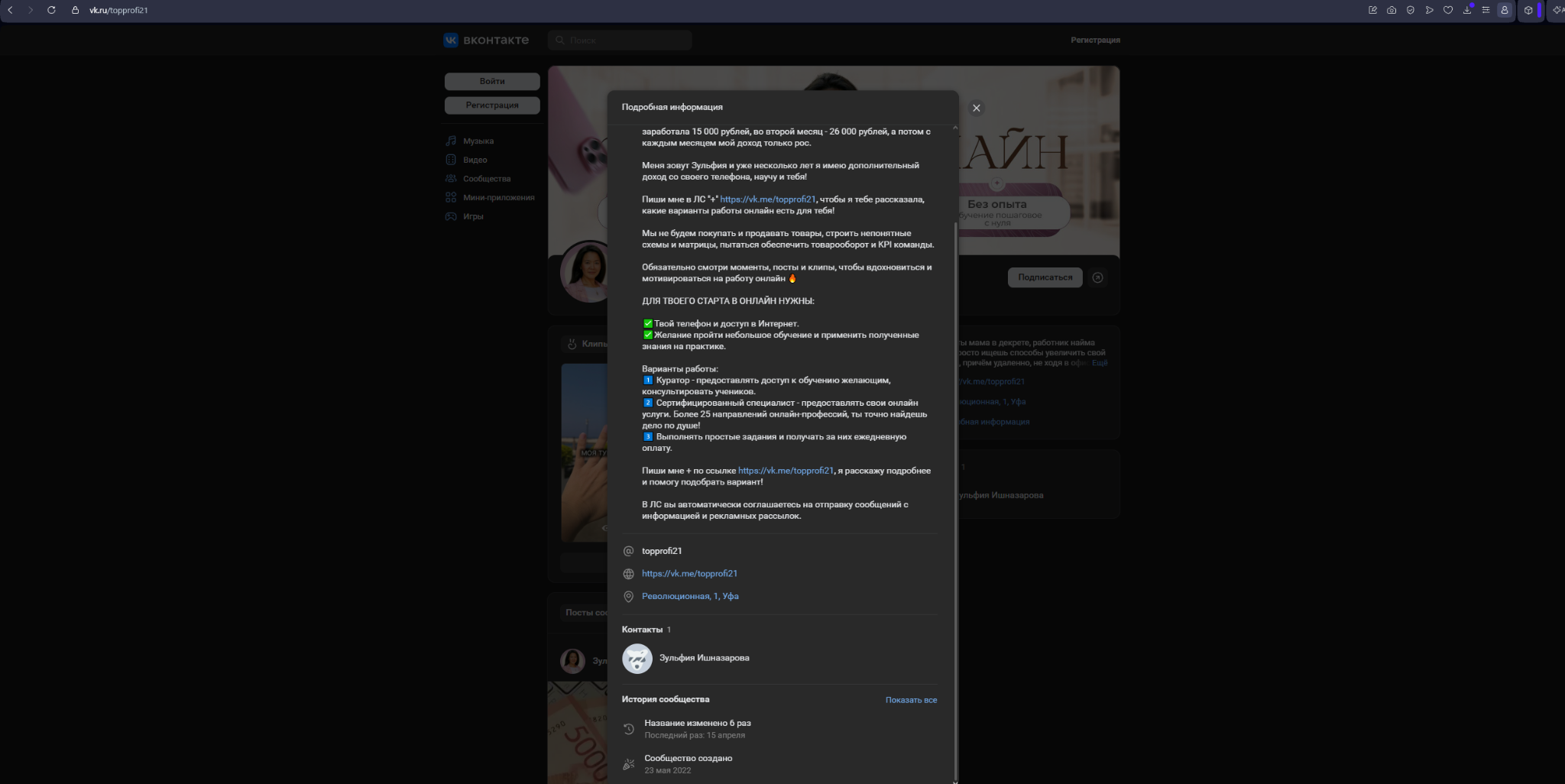The height and width of the screenshot is (784, 1565).
Task: Click the globe icon beside website link
Action: (629, 574)
